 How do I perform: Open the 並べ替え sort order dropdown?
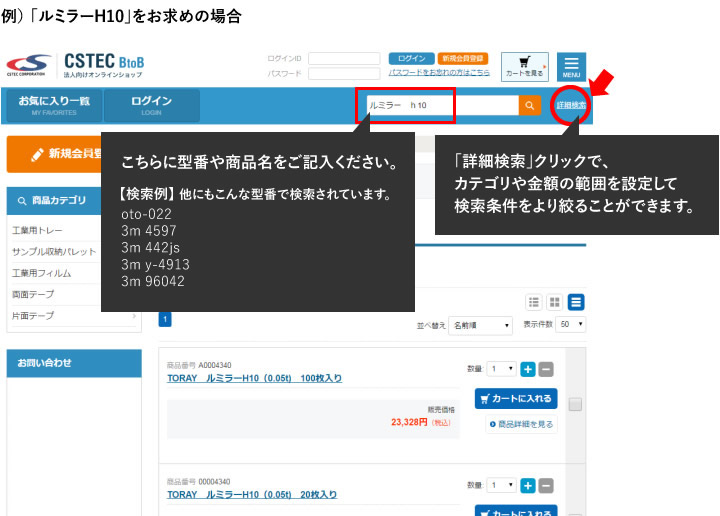pos(480,325)
